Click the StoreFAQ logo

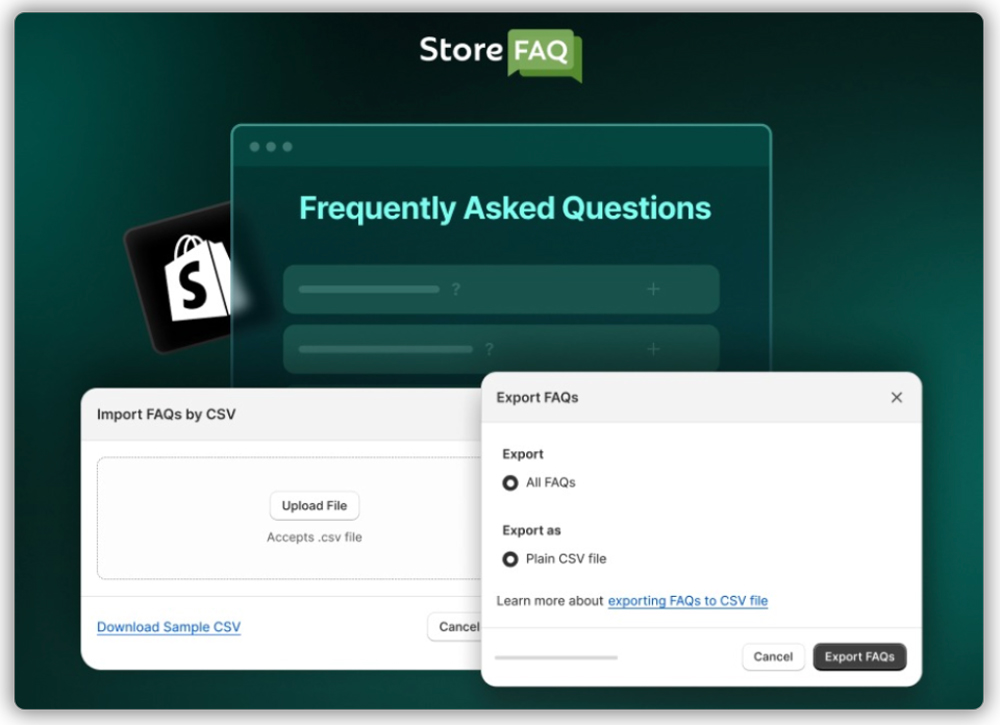coord(501,54)
